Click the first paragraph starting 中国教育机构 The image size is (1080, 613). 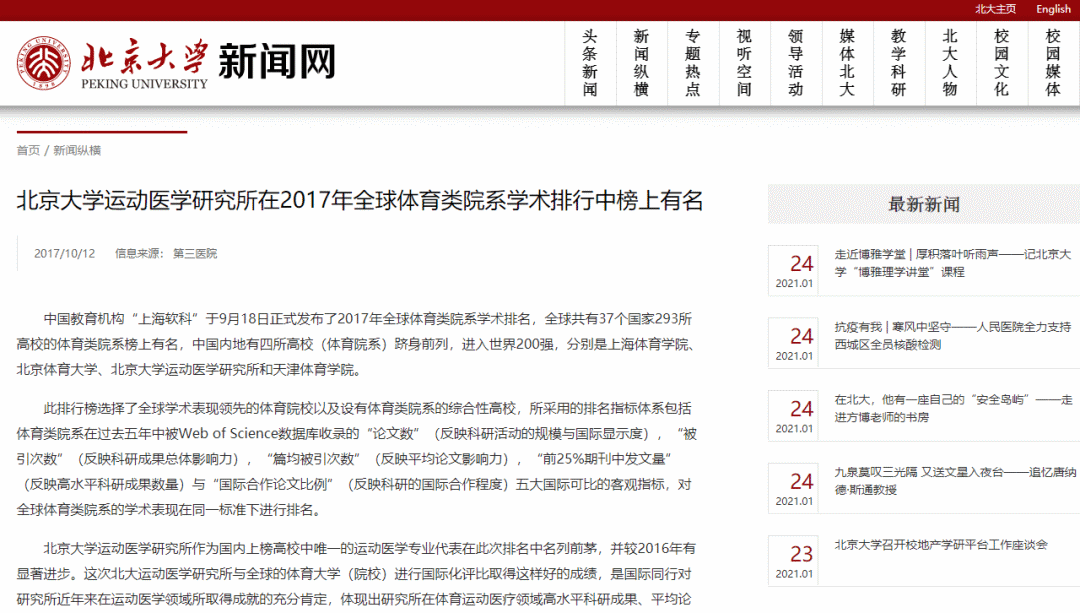pos(357,344)
